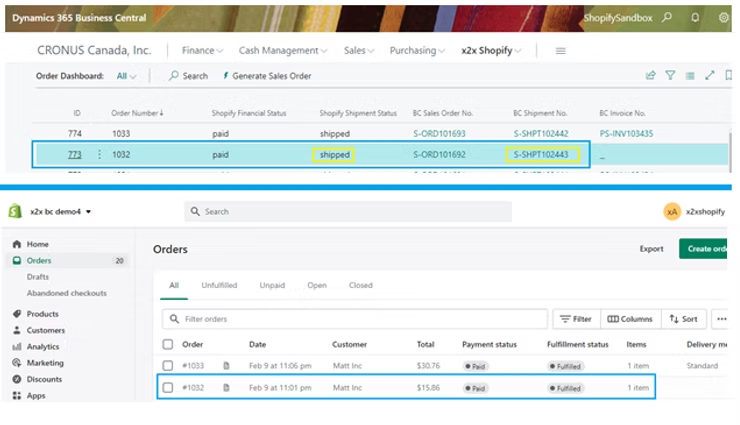740x425 pixels.
Task: Toggle the select-all orders header checkbox
Action: [168, 344]
